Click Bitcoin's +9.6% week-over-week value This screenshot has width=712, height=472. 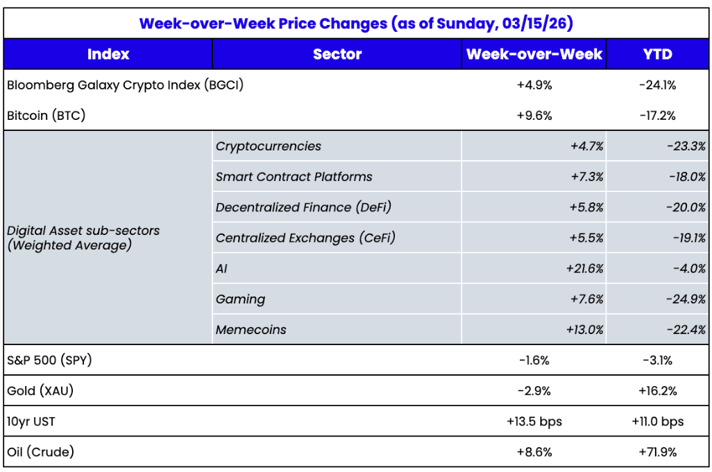pos(534,115)
